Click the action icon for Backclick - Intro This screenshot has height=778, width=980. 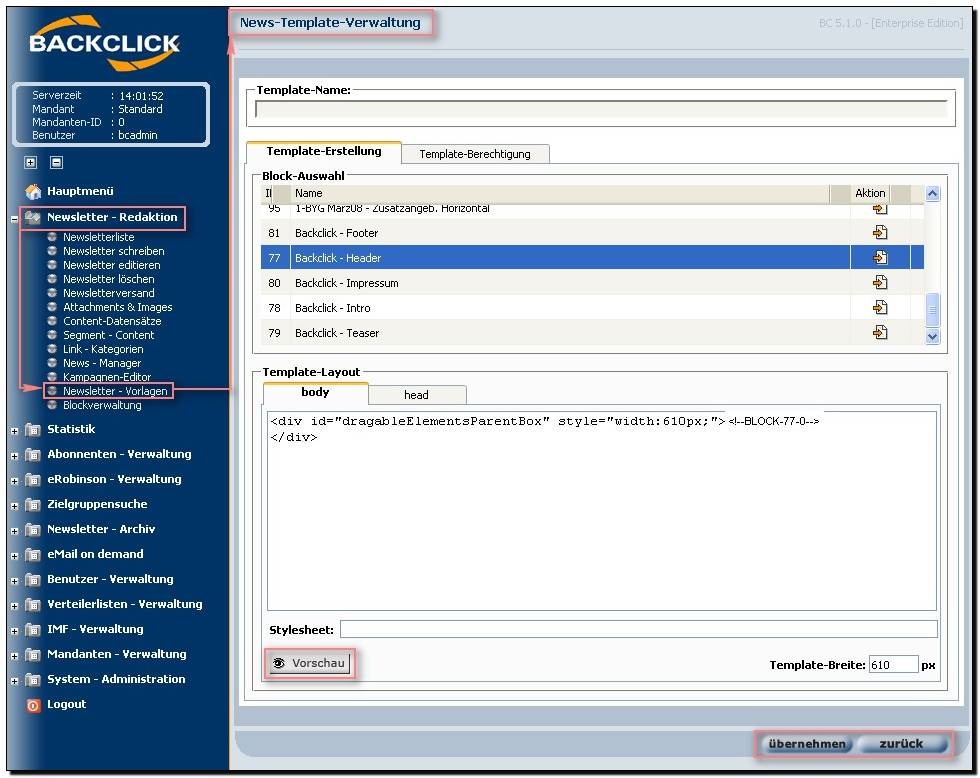pyautogui.click(x=880, y=308)
